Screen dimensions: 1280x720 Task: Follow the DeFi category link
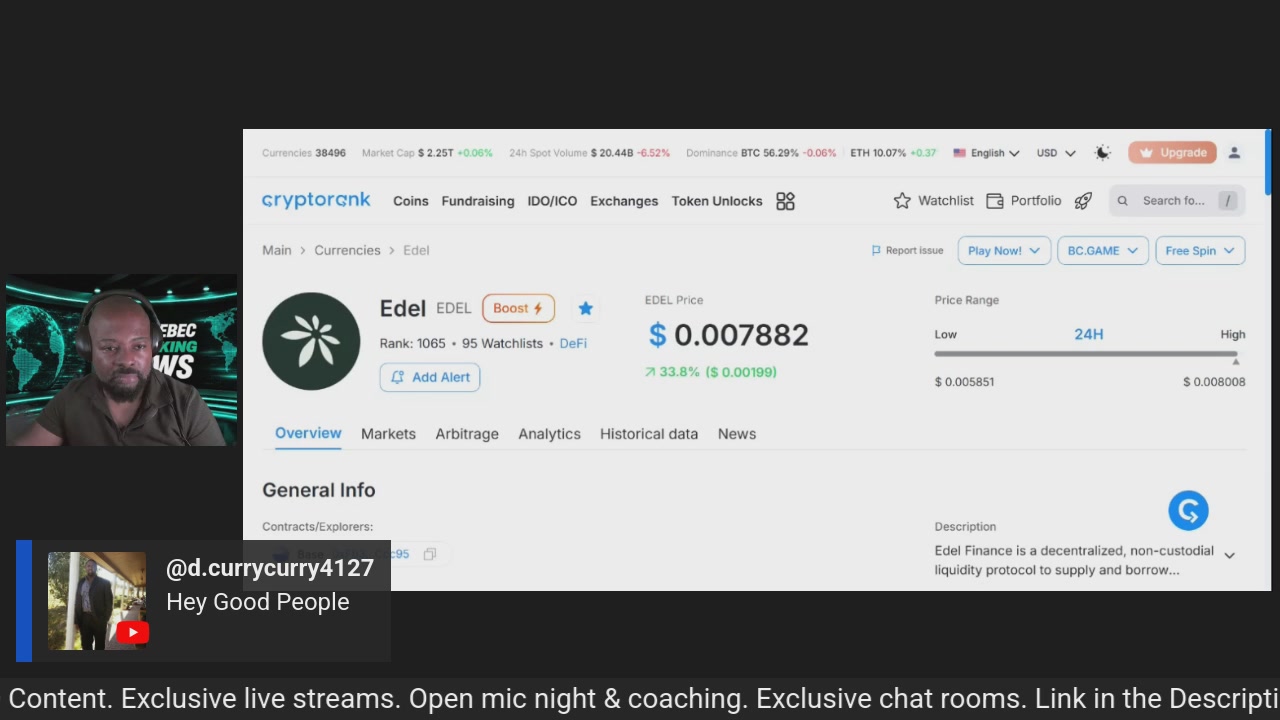[573, 343]
